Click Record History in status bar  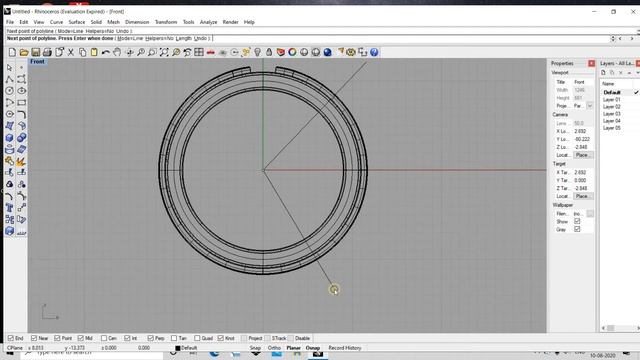[345, 348]
